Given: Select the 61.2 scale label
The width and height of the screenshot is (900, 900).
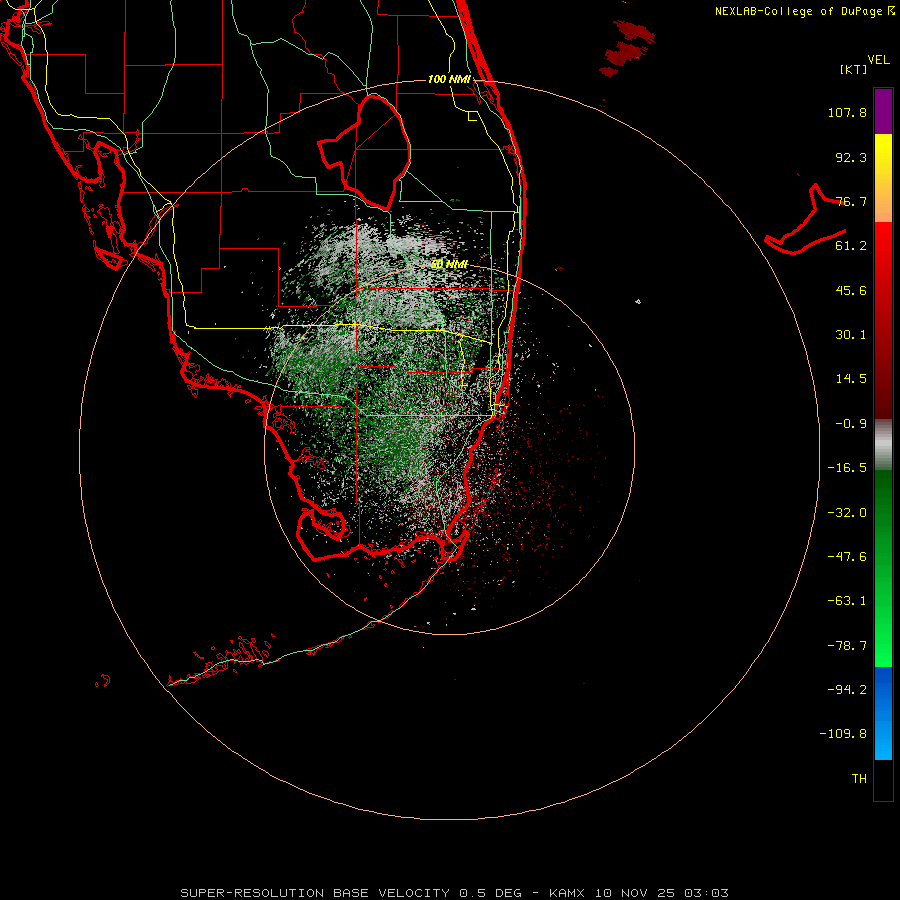Looking at the screenshot, I should point(851,246).
